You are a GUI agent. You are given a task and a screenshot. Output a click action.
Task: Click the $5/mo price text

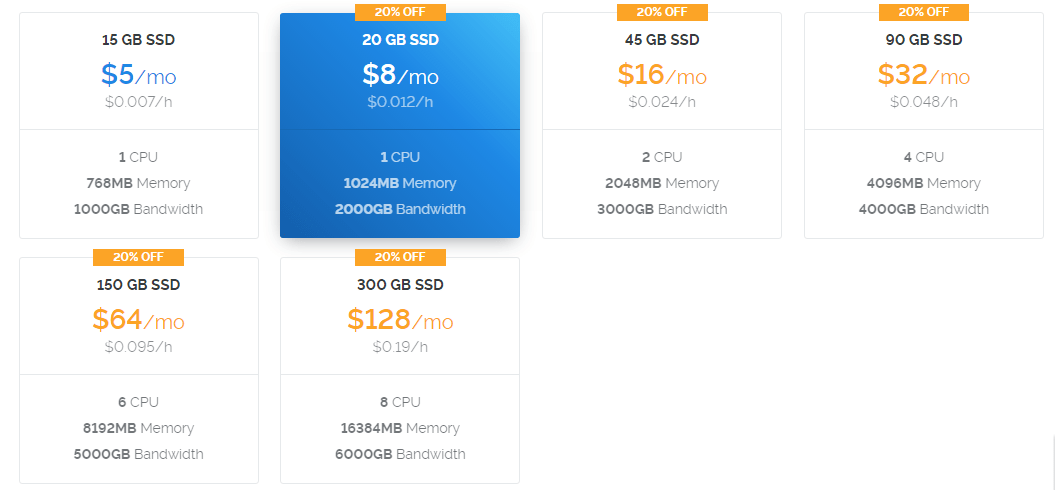tap(139, 75)
